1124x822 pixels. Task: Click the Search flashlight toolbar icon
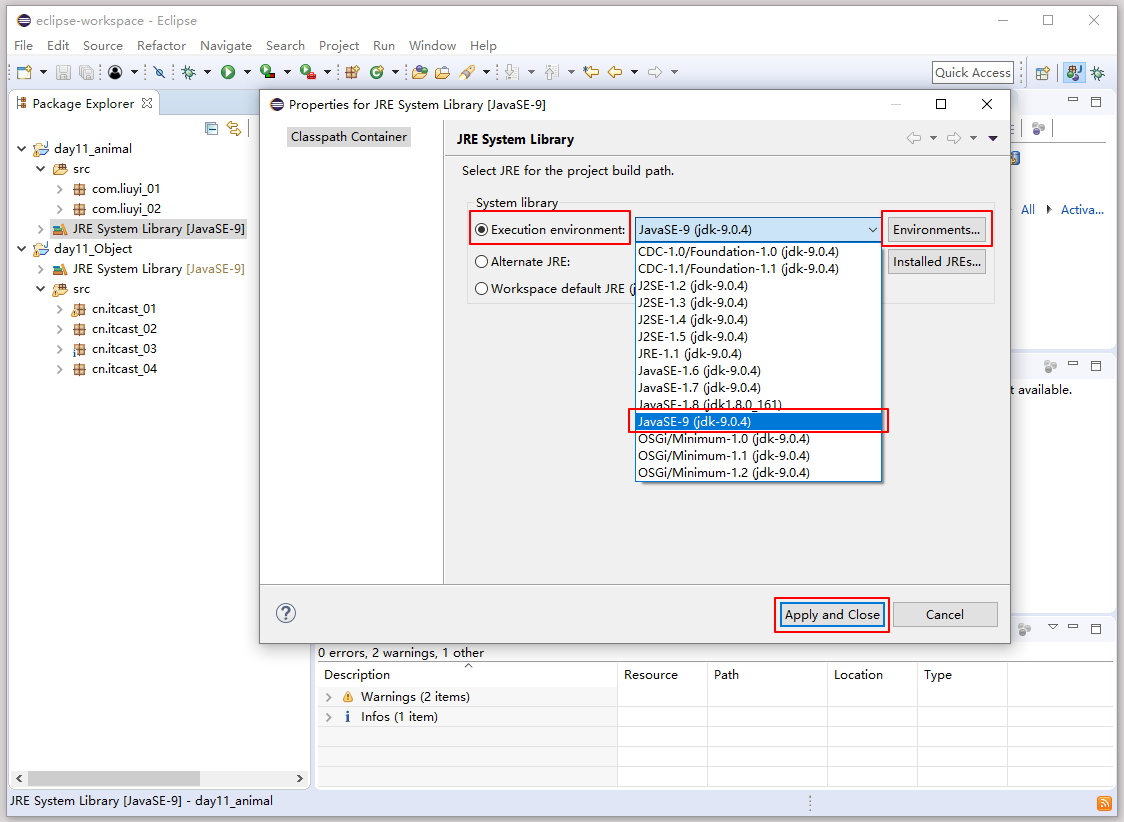tap(467, 72)
